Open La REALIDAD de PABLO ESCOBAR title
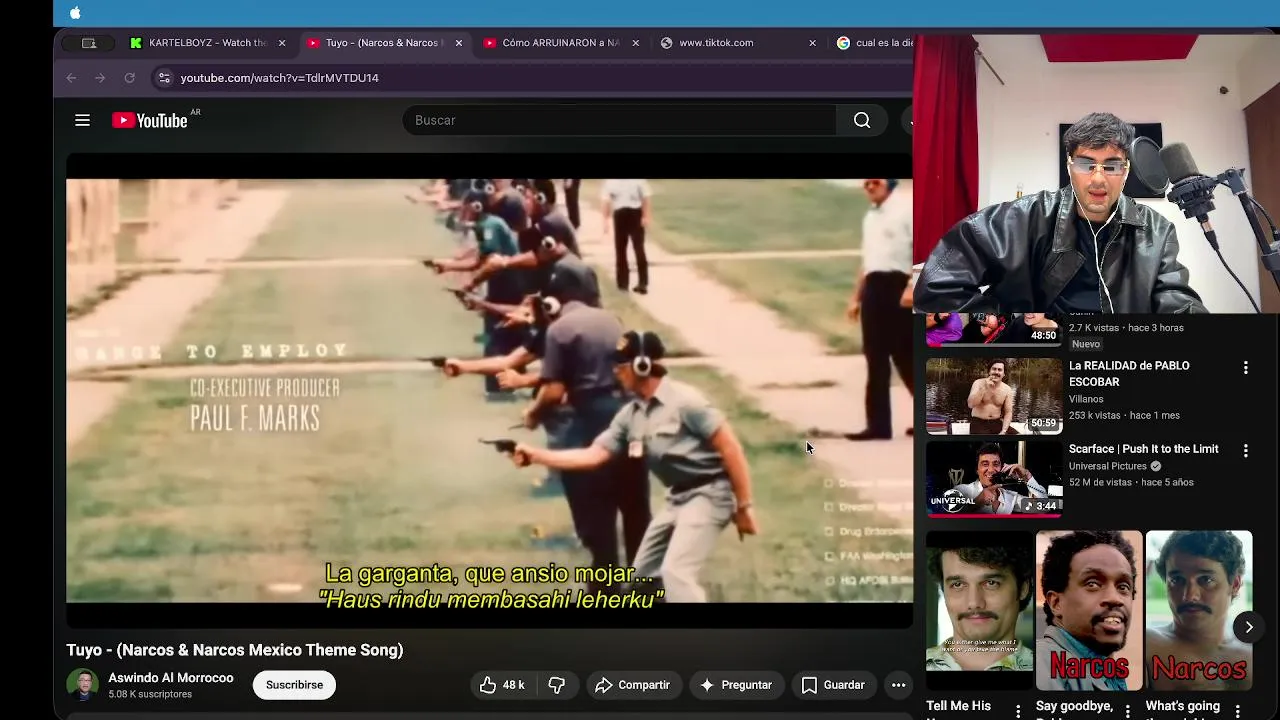Viewport: 1280px width, 720px height. (x=1129, y=374)
